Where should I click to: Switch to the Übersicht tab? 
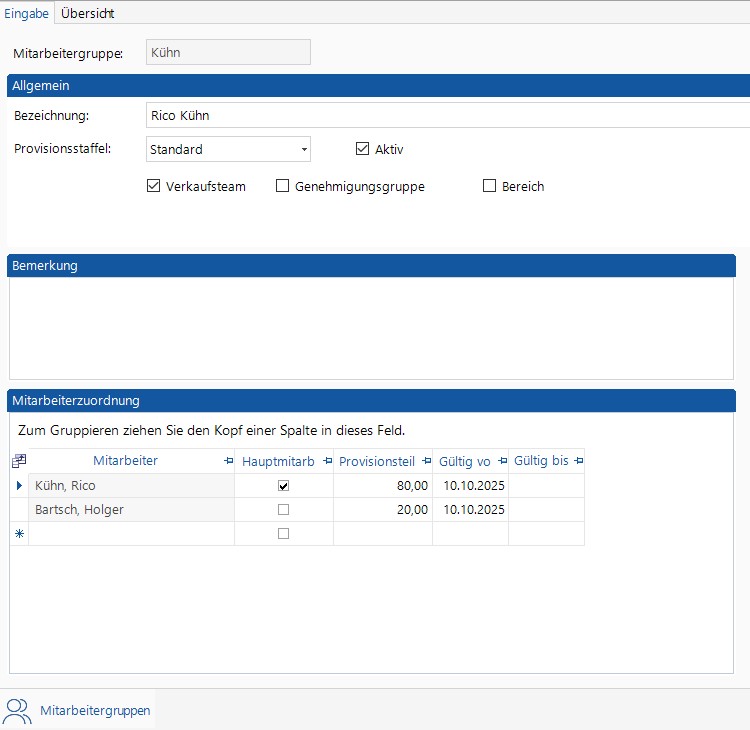87,13
